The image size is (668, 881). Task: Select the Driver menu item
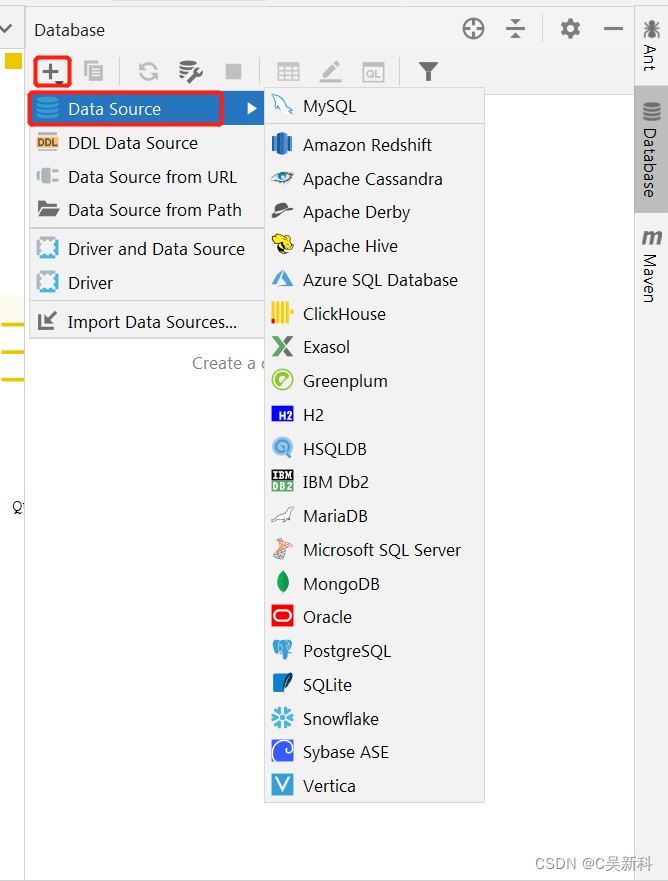147,283
